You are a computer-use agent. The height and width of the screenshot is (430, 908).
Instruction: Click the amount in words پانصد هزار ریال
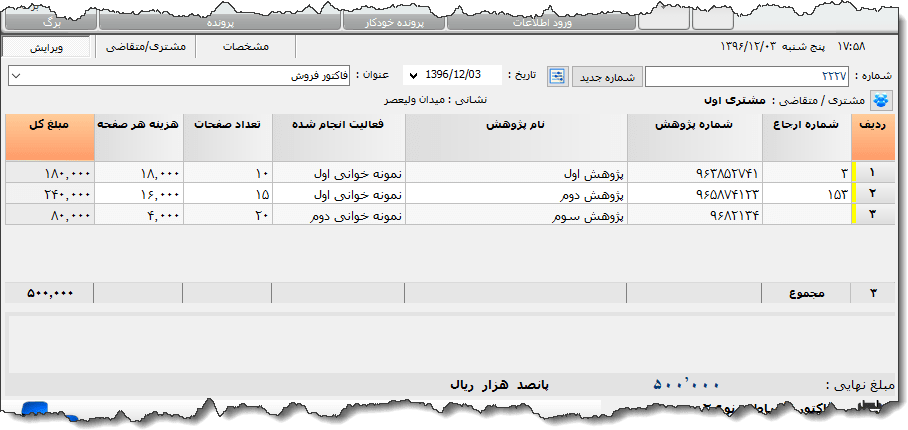499,385
